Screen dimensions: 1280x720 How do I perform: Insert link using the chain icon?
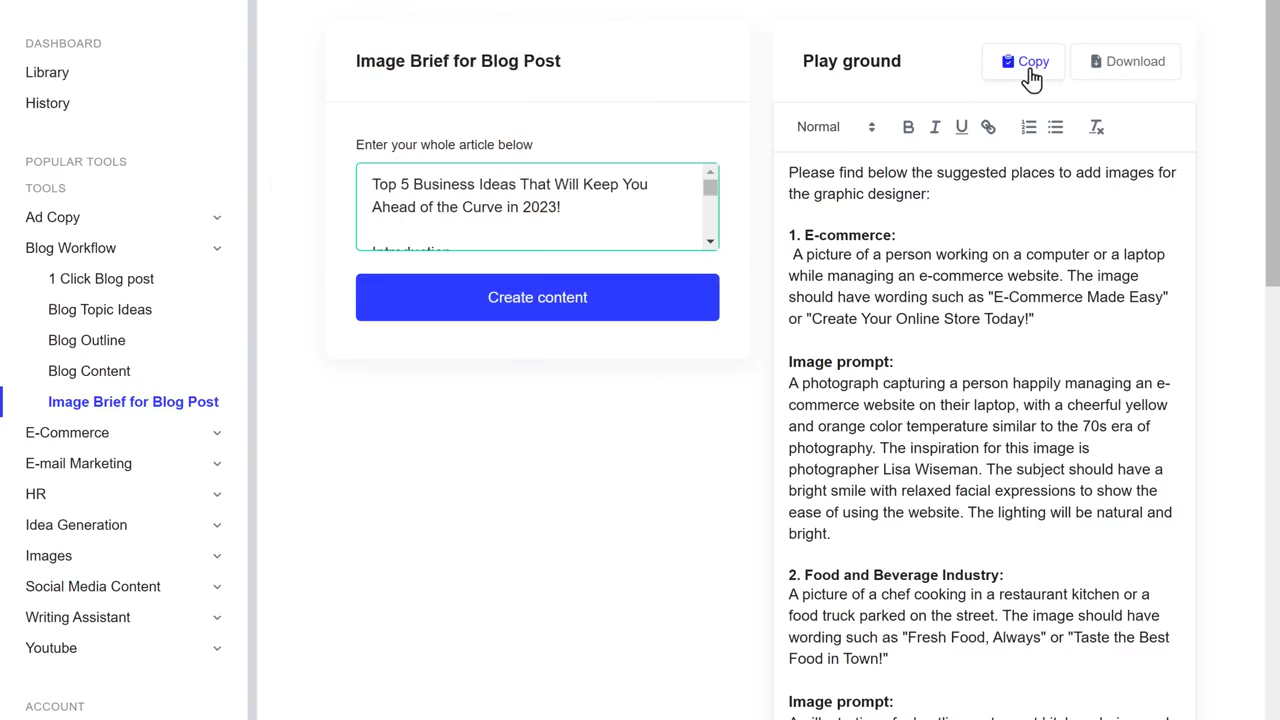tap(988, 127)
